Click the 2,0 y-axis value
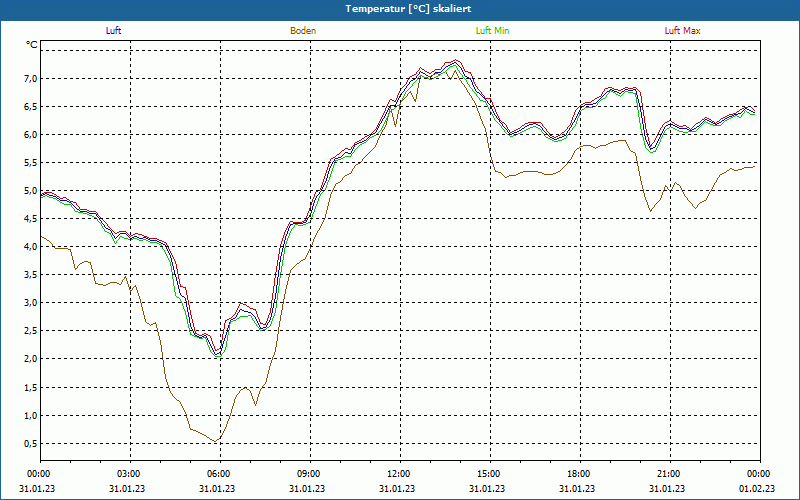Screen dimensions: 800x500 click(31, 359)
